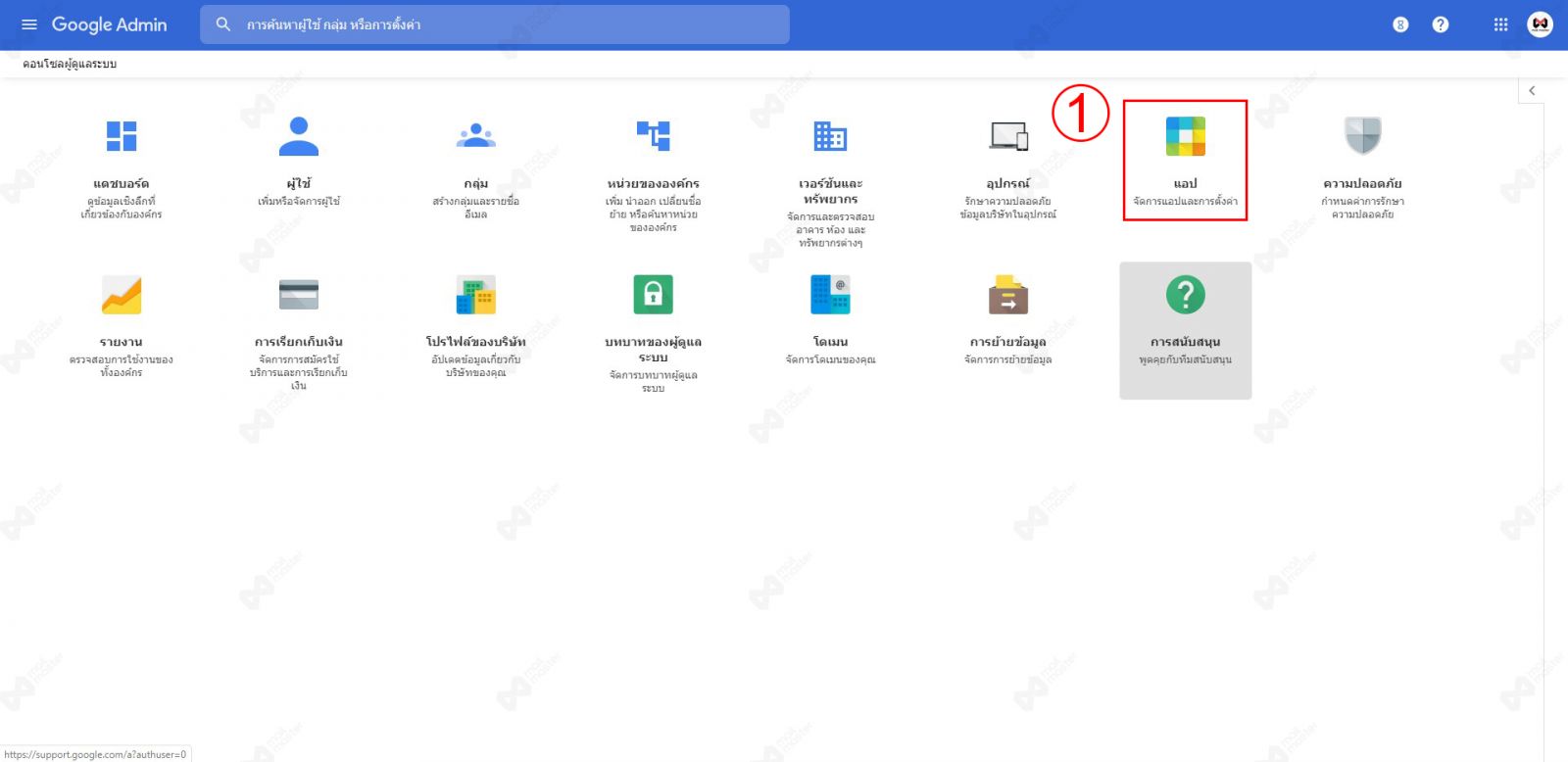Open the Users (ผู้ใช้) icon

[299, 136]
